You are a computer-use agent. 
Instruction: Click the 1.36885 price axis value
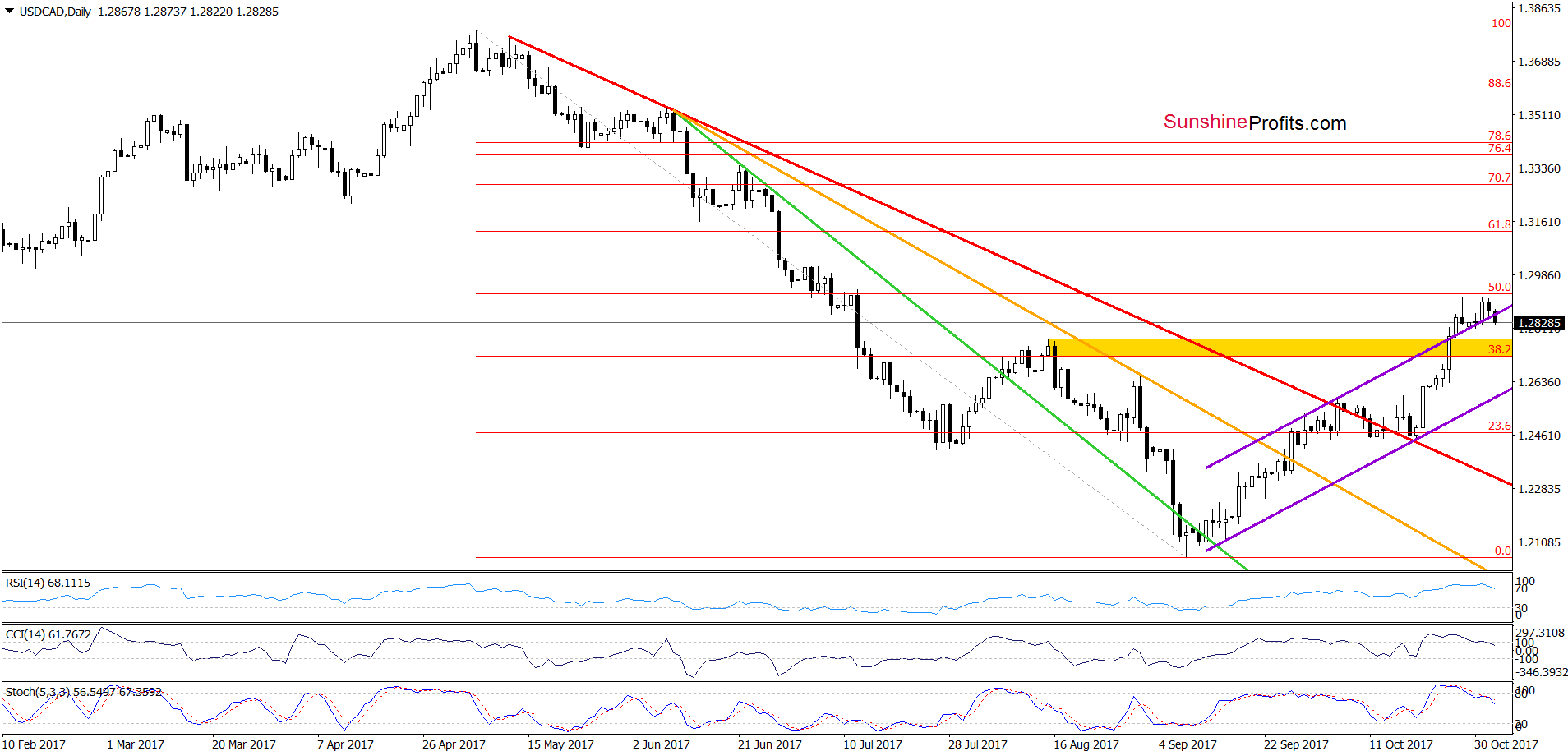[1538, 62]
